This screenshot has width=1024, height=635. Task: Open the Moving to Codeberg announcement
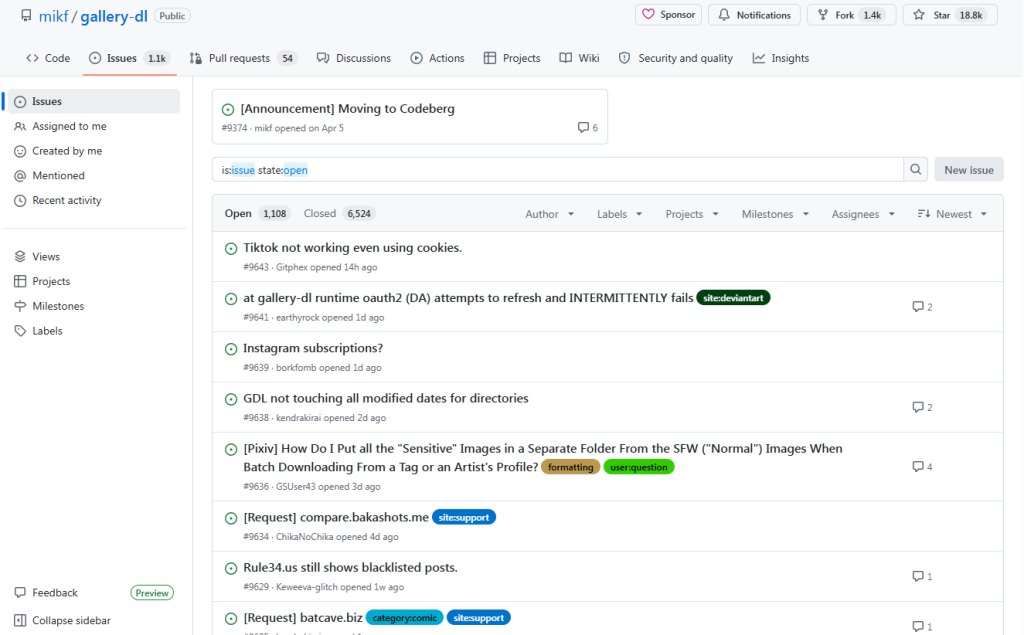coord(347,108)
